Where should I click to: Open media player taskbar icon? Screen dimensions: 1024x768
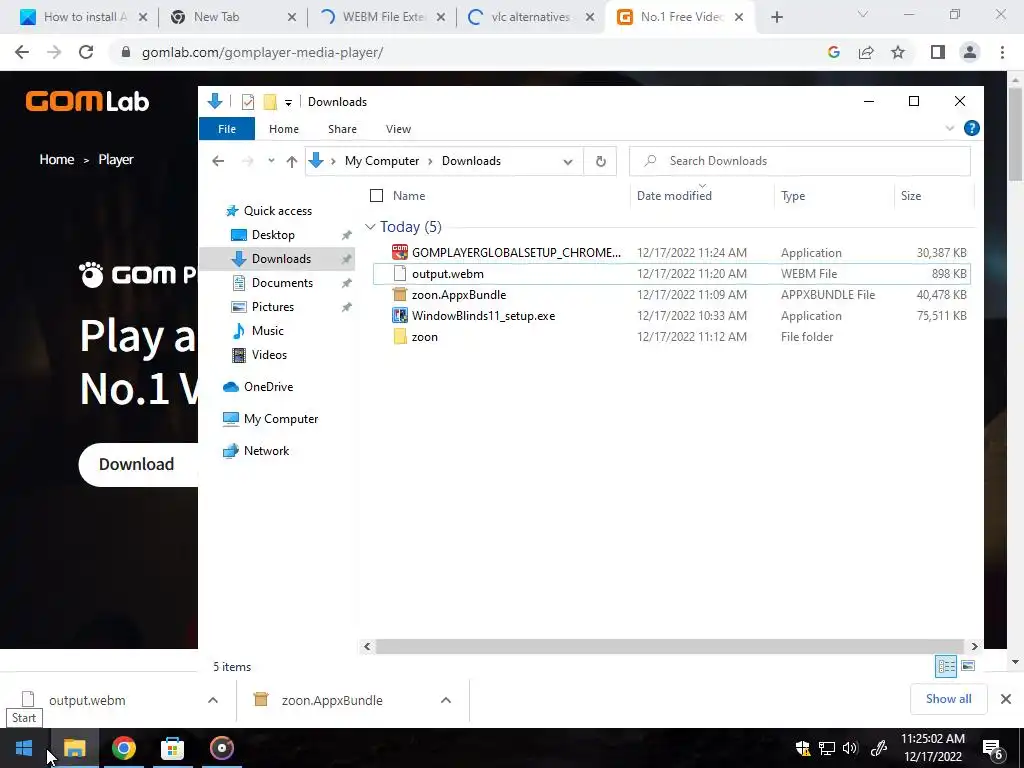[x=221, y=748]
